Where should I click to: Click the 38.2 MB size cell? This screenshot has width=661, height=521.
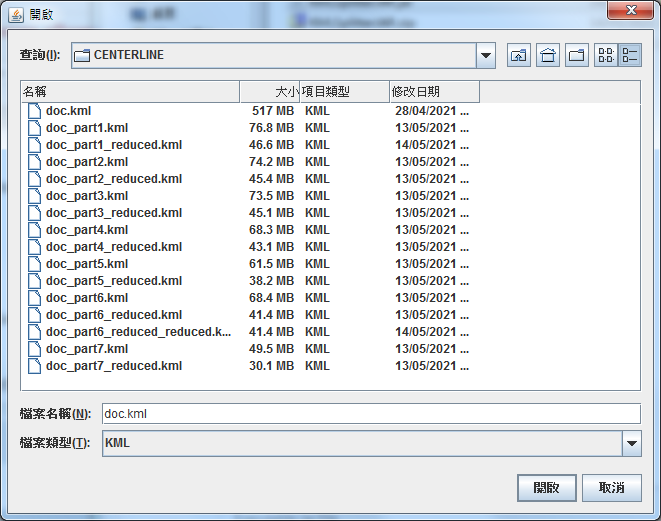point(271,281)
